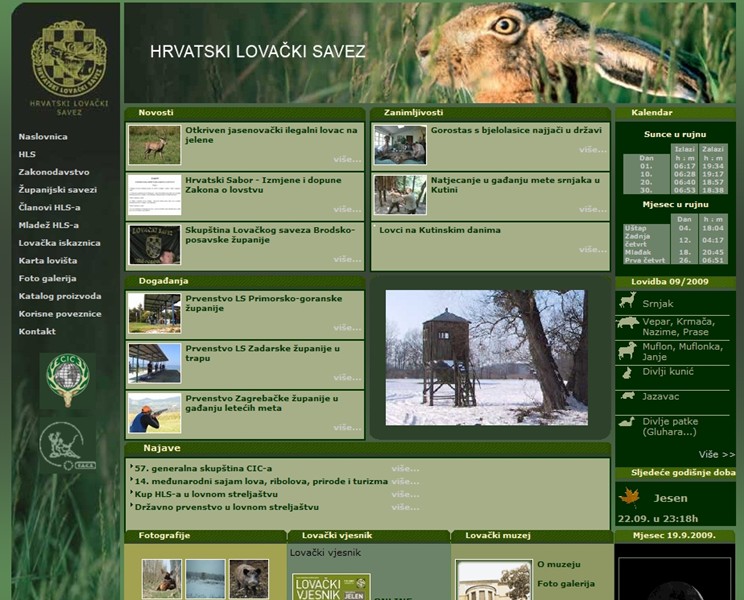Read 'Otkriven jasenovački ilegalni lovac' headline
744x600 pixels.
point(271,135)
